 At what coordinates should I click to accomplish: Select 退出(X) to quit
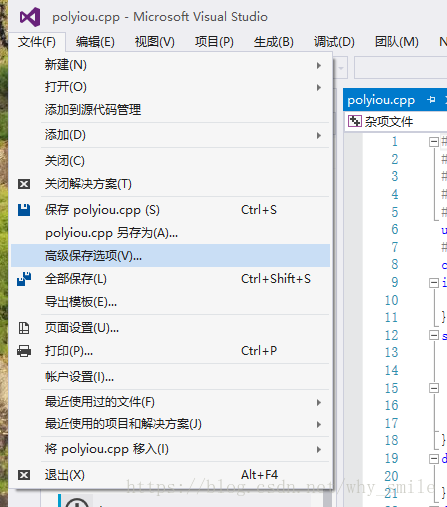click(x=170, y=475)
